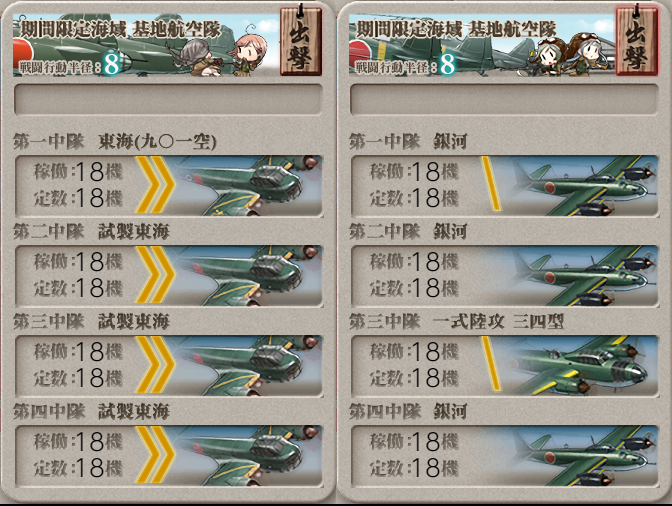Click double chevron proficiency on left 第四中隊
This screenshot has height=506, width=672.
click(156, 455)
